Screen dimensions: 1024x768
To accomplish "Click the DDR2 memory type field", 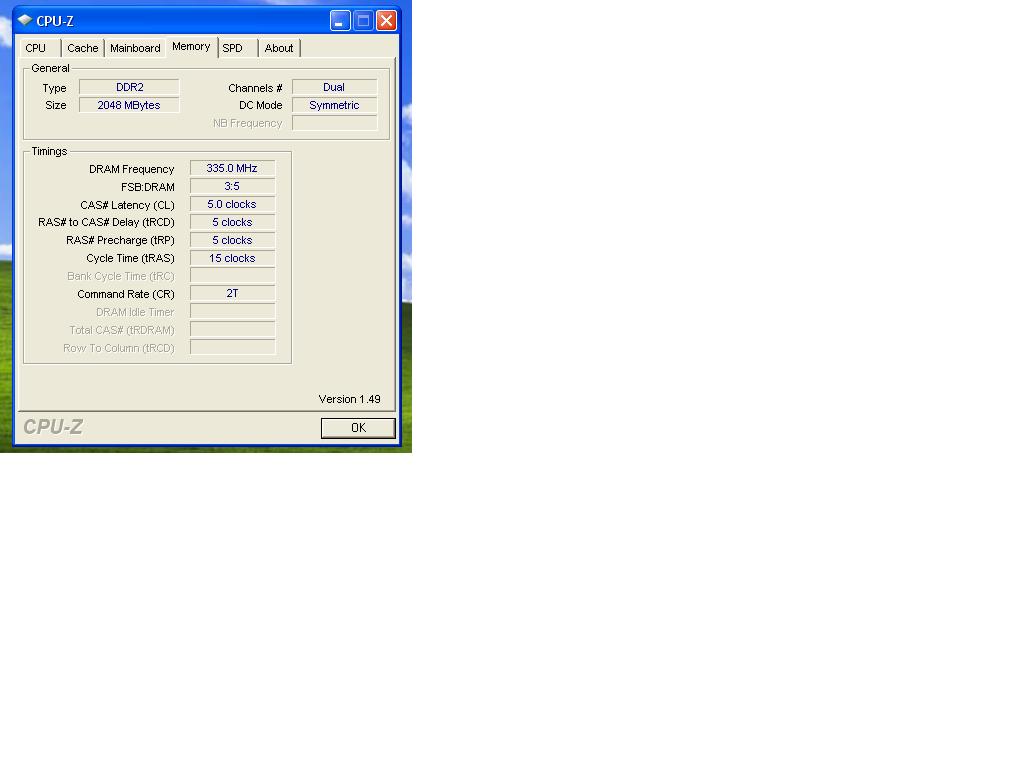I will tap(129, 87).
